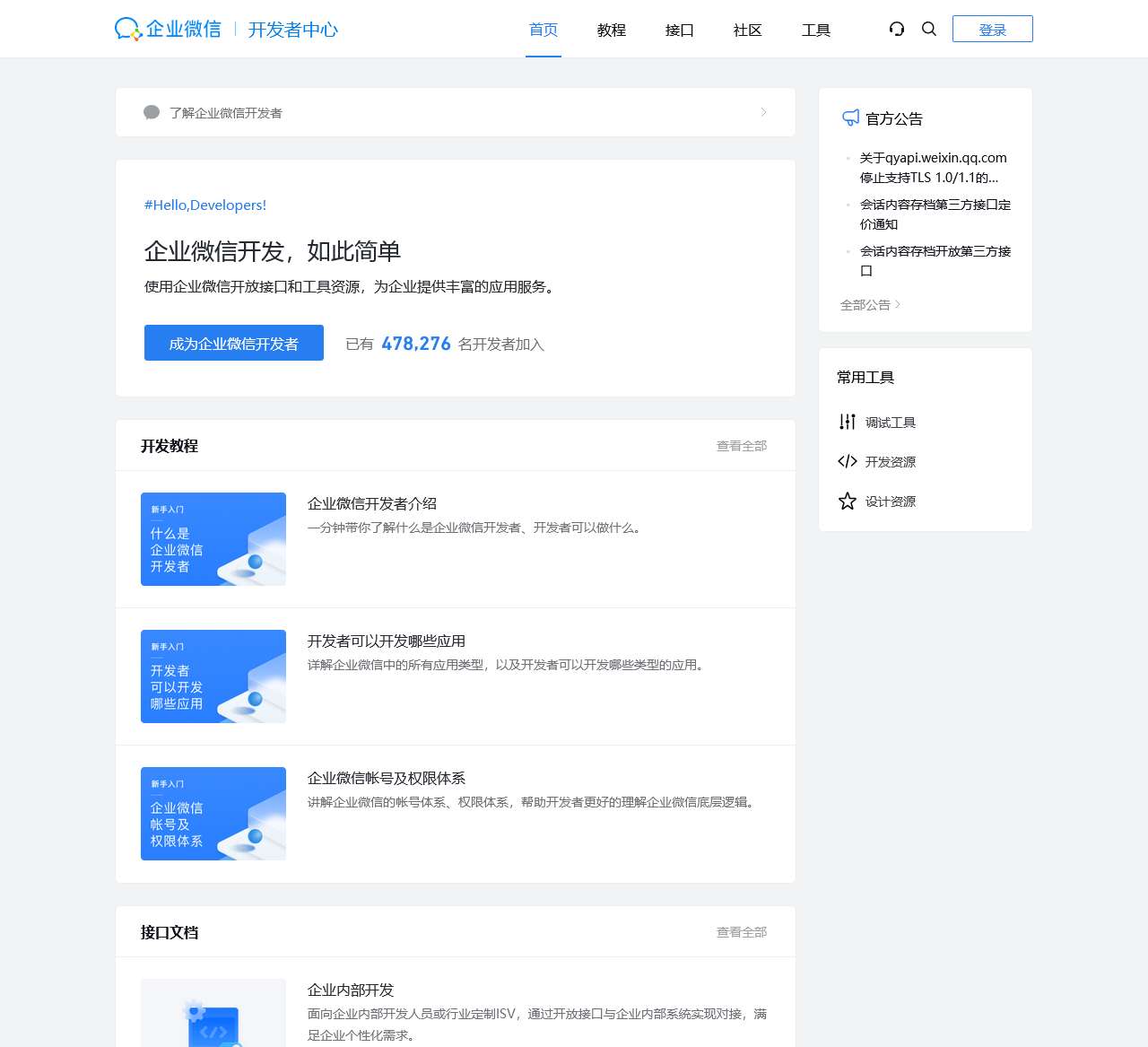The height and width of the screenshot is (1047, 1148).
Task: Open the 什么是企业微信开发者 tutorial thumbnail
Action: coord(213,539)
